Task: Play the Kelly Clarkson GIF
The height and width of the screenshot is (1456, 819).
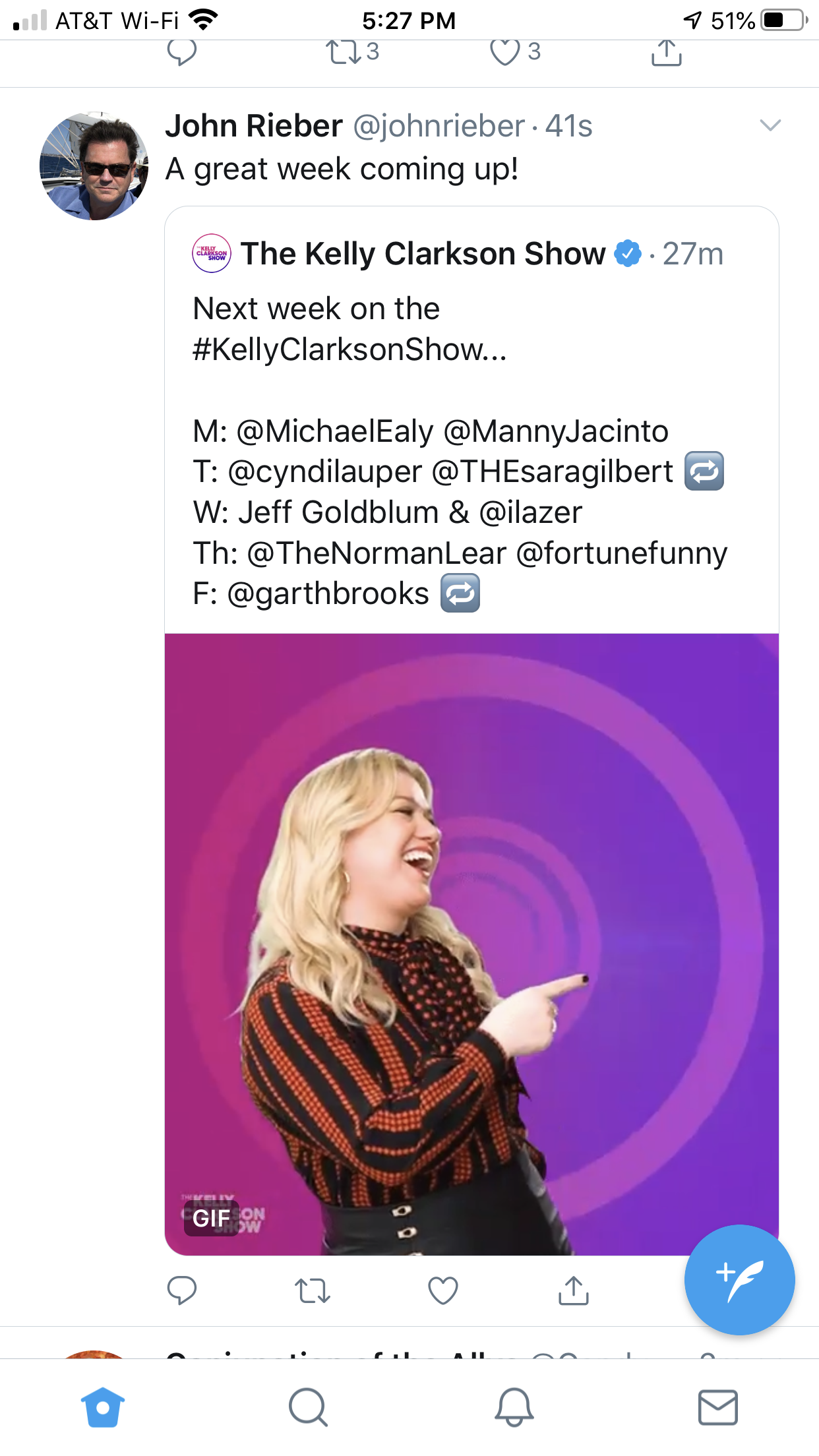Action: [x=471, y=943]
